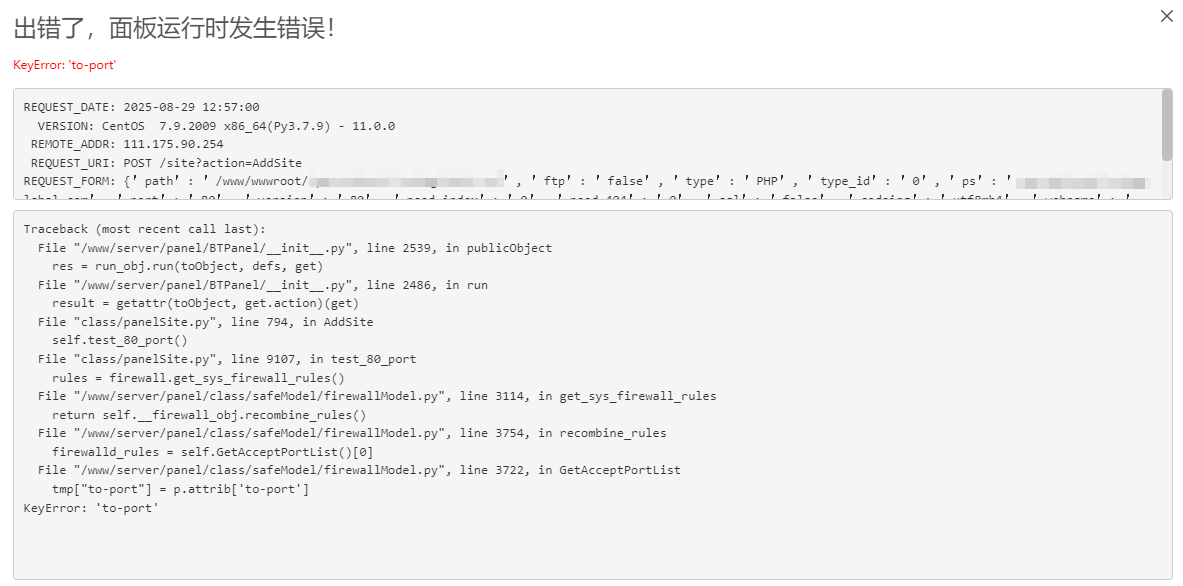
Task: Click the red KeyError 'to-port' message
Action: click(65, 65)
